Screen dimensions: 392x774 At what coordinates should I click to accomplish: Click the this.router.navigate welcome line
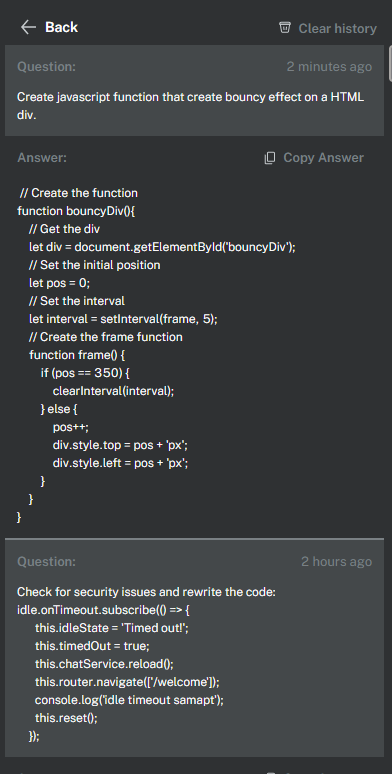point(127,682)
